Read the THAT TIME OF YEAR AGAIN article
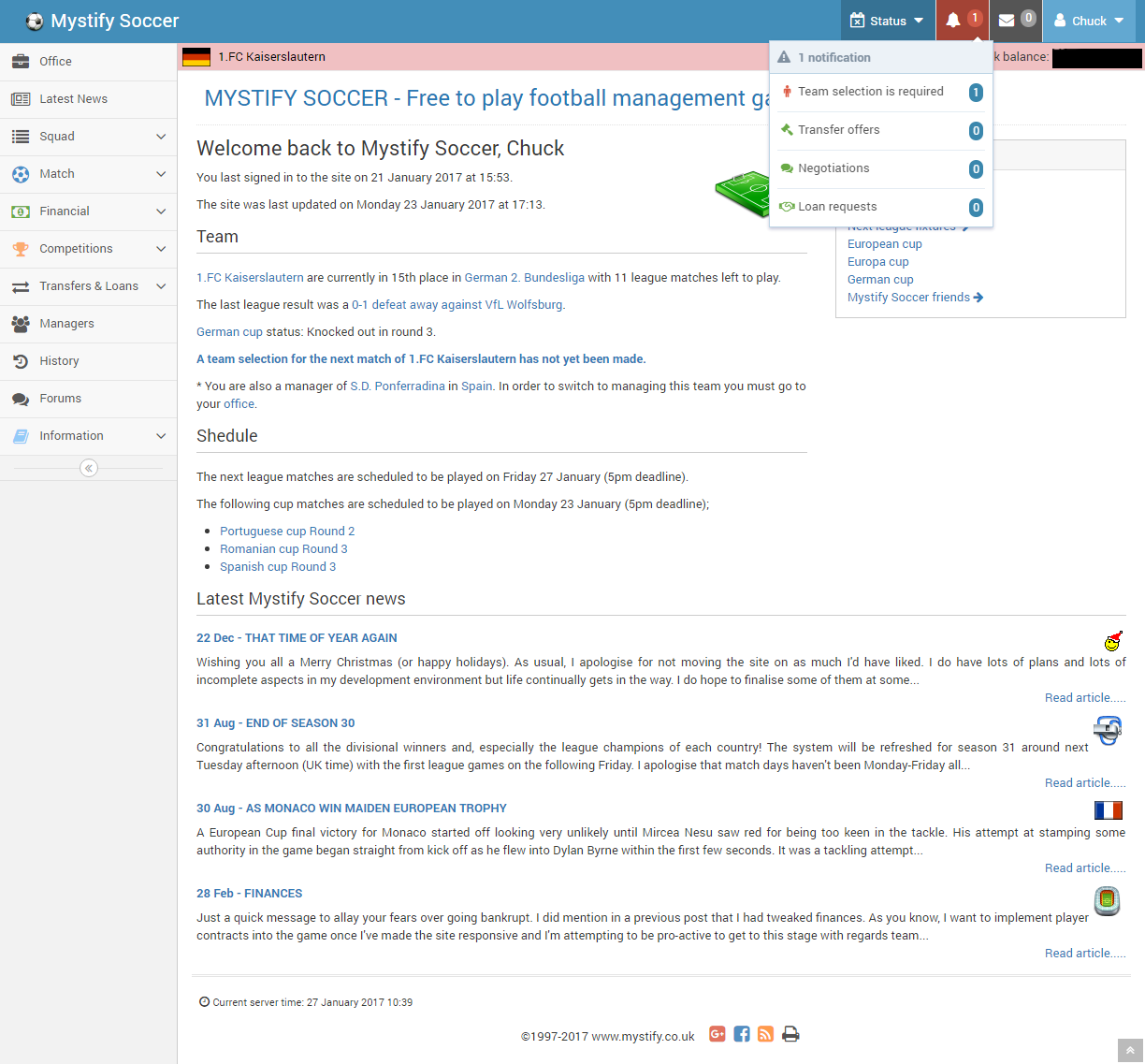1145x1064 pixels. (297, 637)
